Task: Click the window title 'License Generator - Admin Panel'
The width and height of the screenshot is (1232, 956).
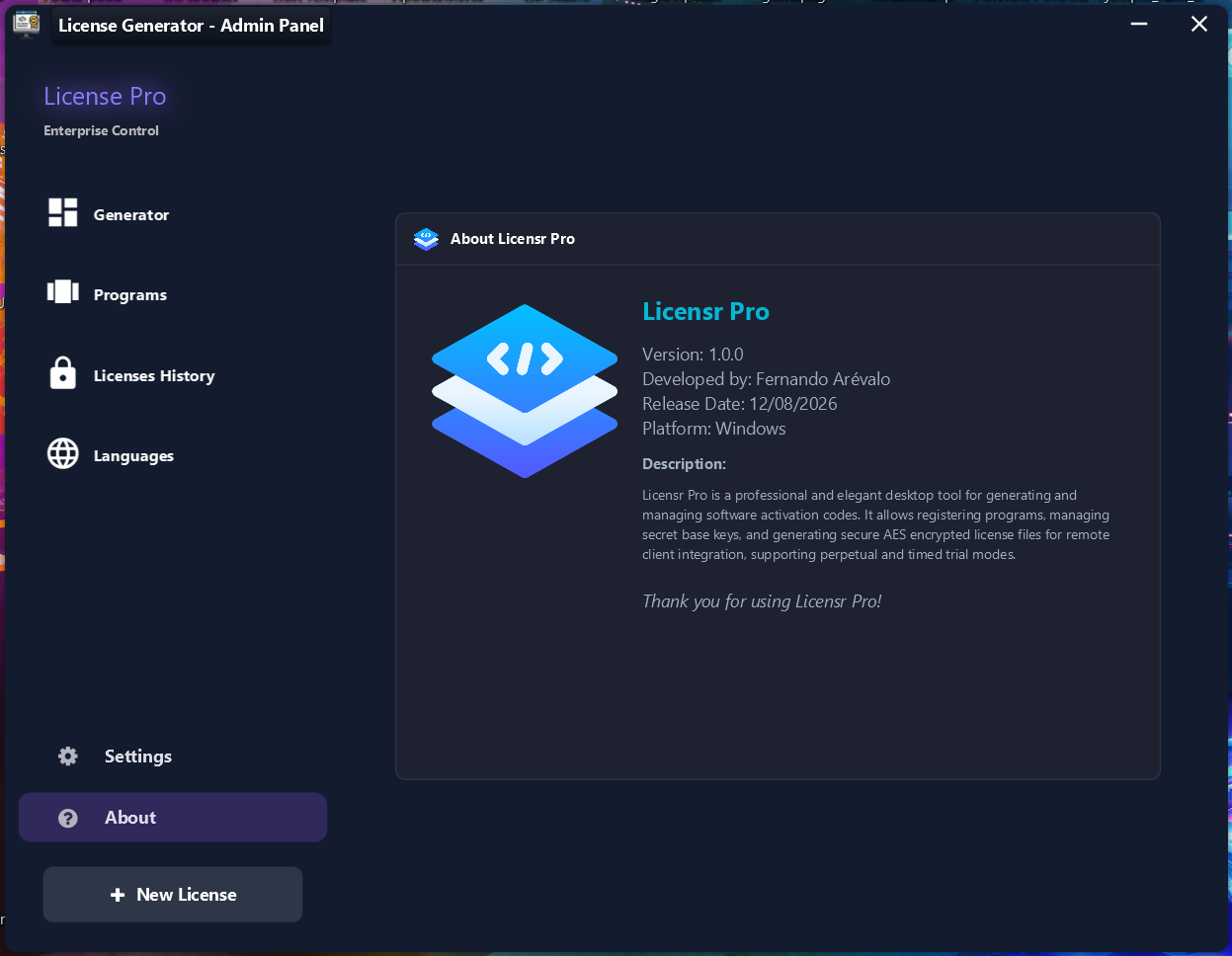Action: (191, 26)
